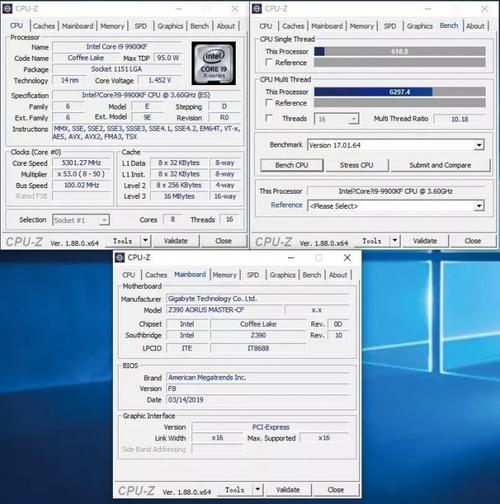
Task: Click the Submit and Compare button
Action: pyautogui.click(x=440, y=165)
